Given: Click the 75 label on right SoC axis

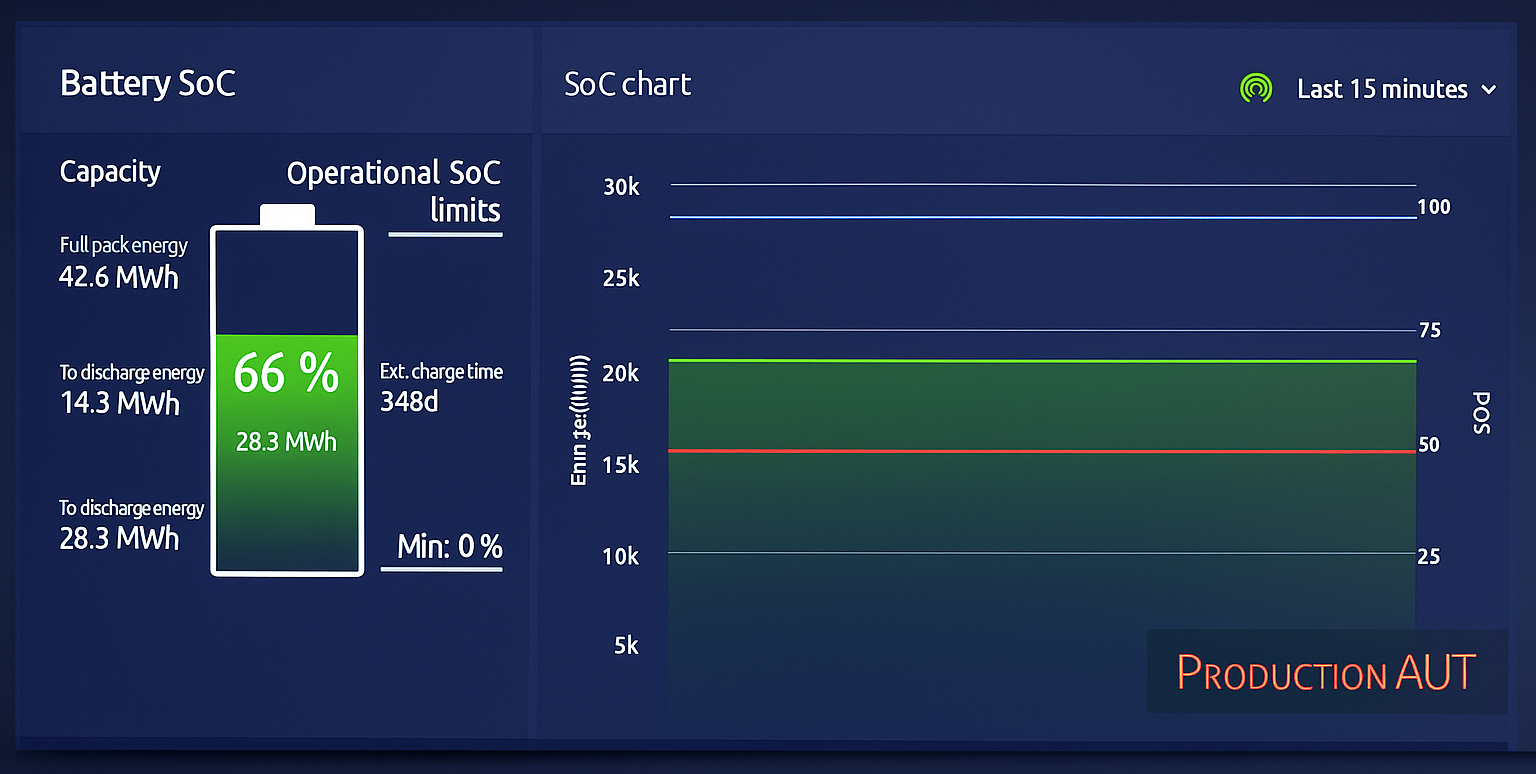Looking at the screenshot, I should (1429, 330).
